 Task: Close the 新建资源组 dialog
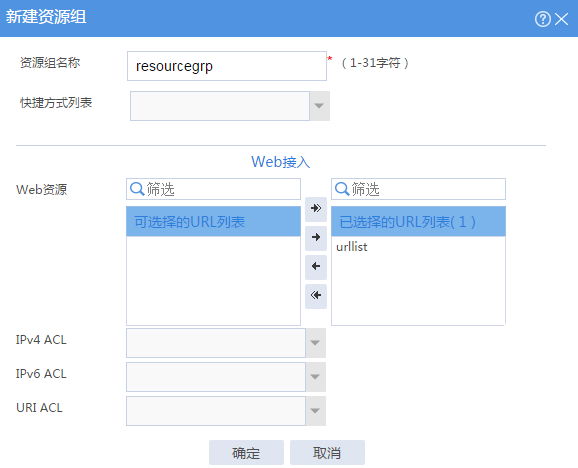tap(561, 19)
